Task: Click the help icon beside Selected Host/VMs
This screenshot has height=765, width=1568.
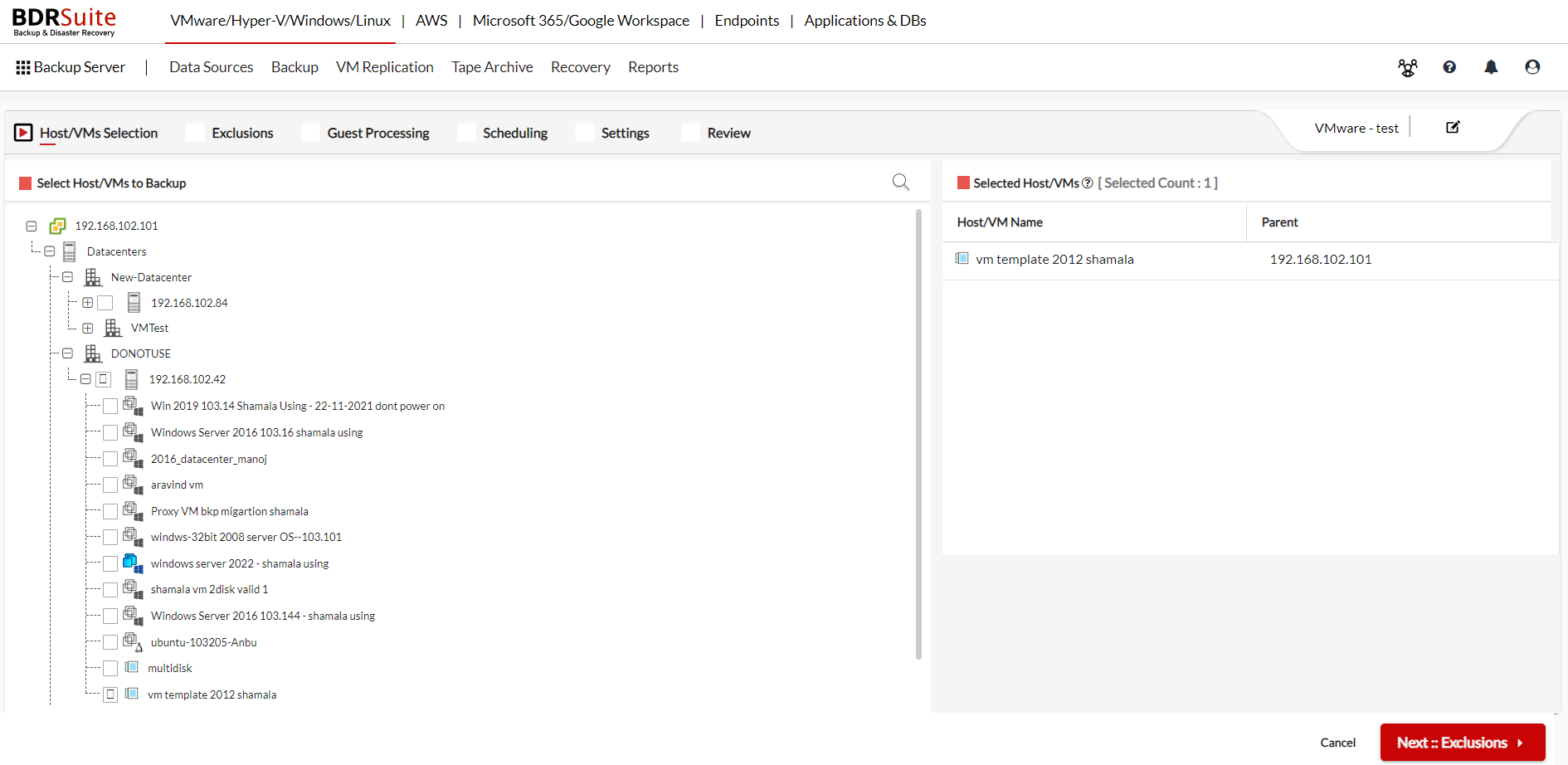Action: (1088, 183)
